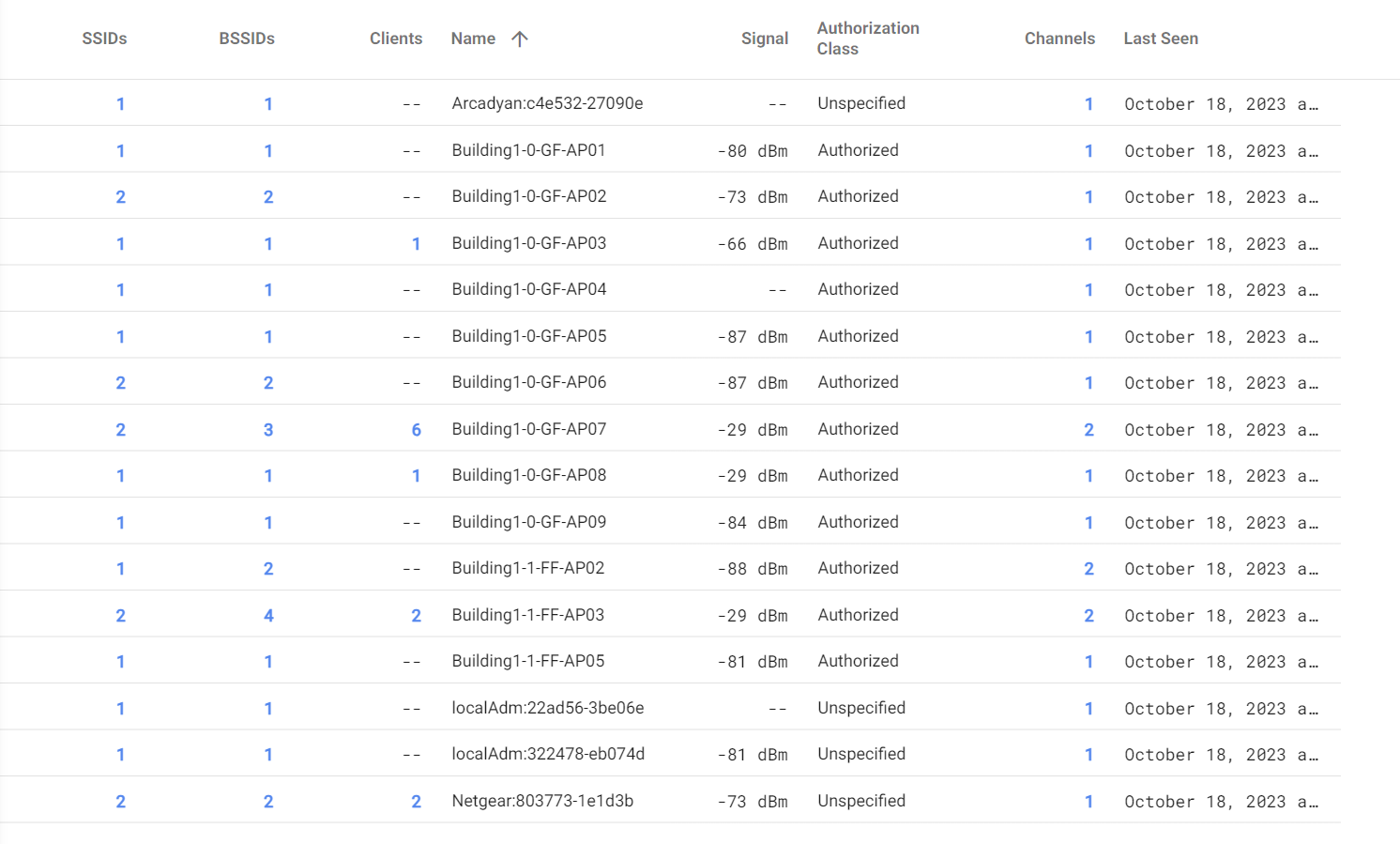The image size is (1400, 844).
Task: Open BSSIDs count link for Building1-1-FF-AP05
Action: coord(268,662)
